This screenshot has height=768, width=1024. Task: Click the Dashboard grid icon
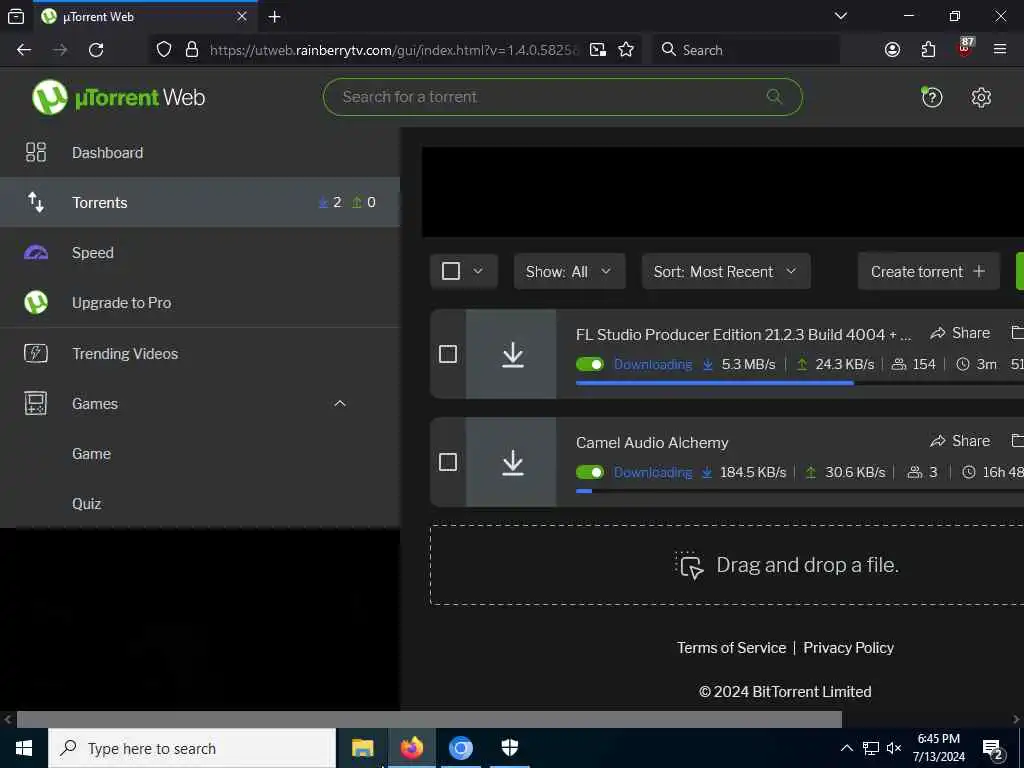(35, 152)
